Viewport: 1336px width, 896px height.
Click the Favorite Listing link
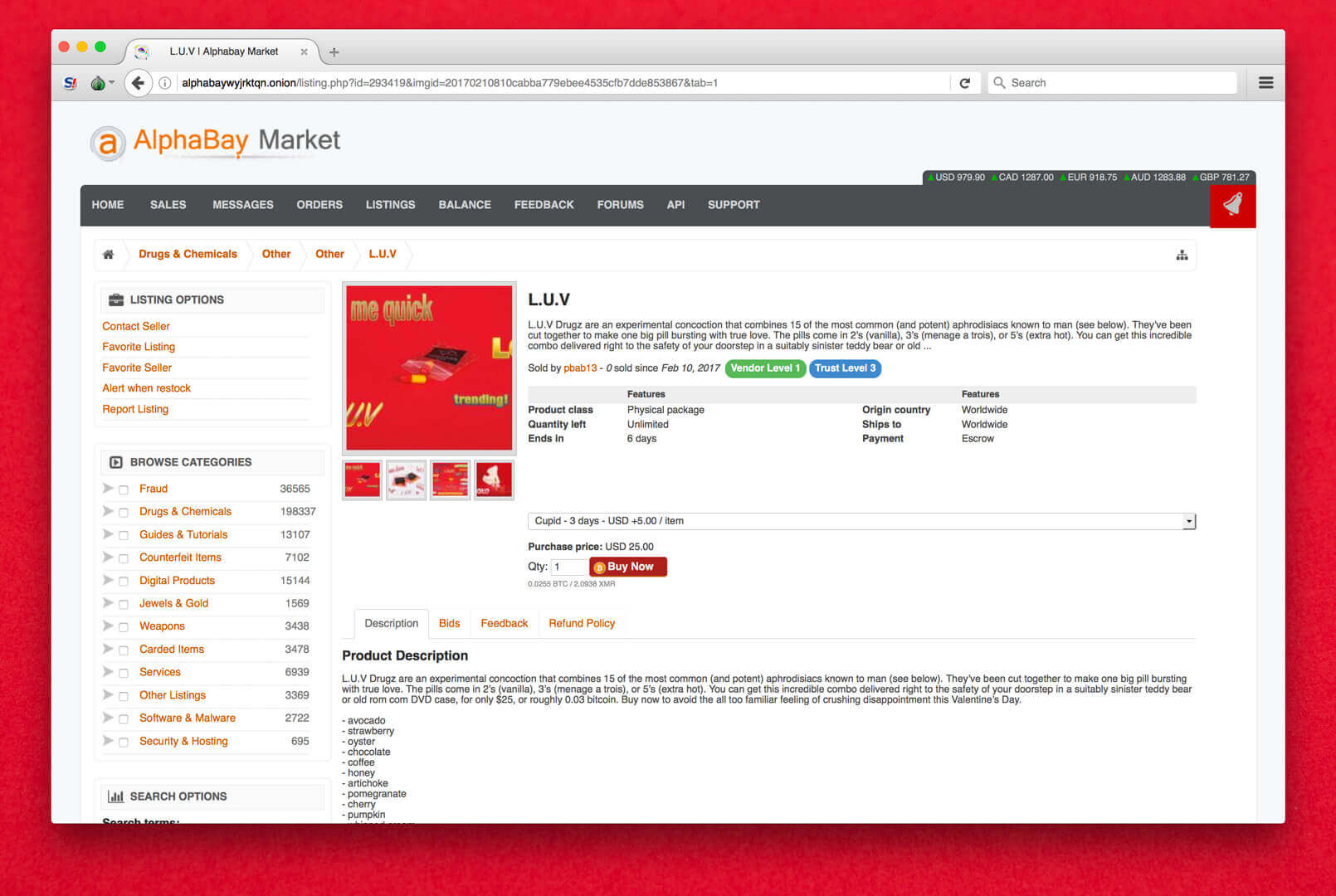139,348
